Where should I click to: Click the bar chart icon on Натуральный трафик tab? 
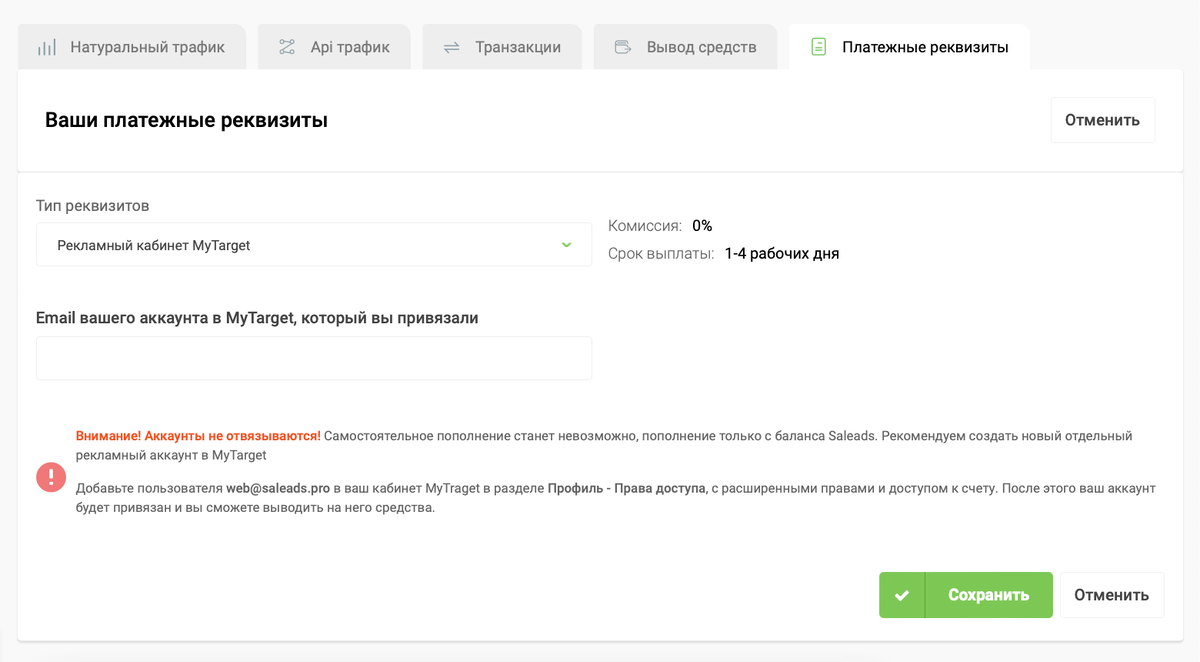[46, 47]
